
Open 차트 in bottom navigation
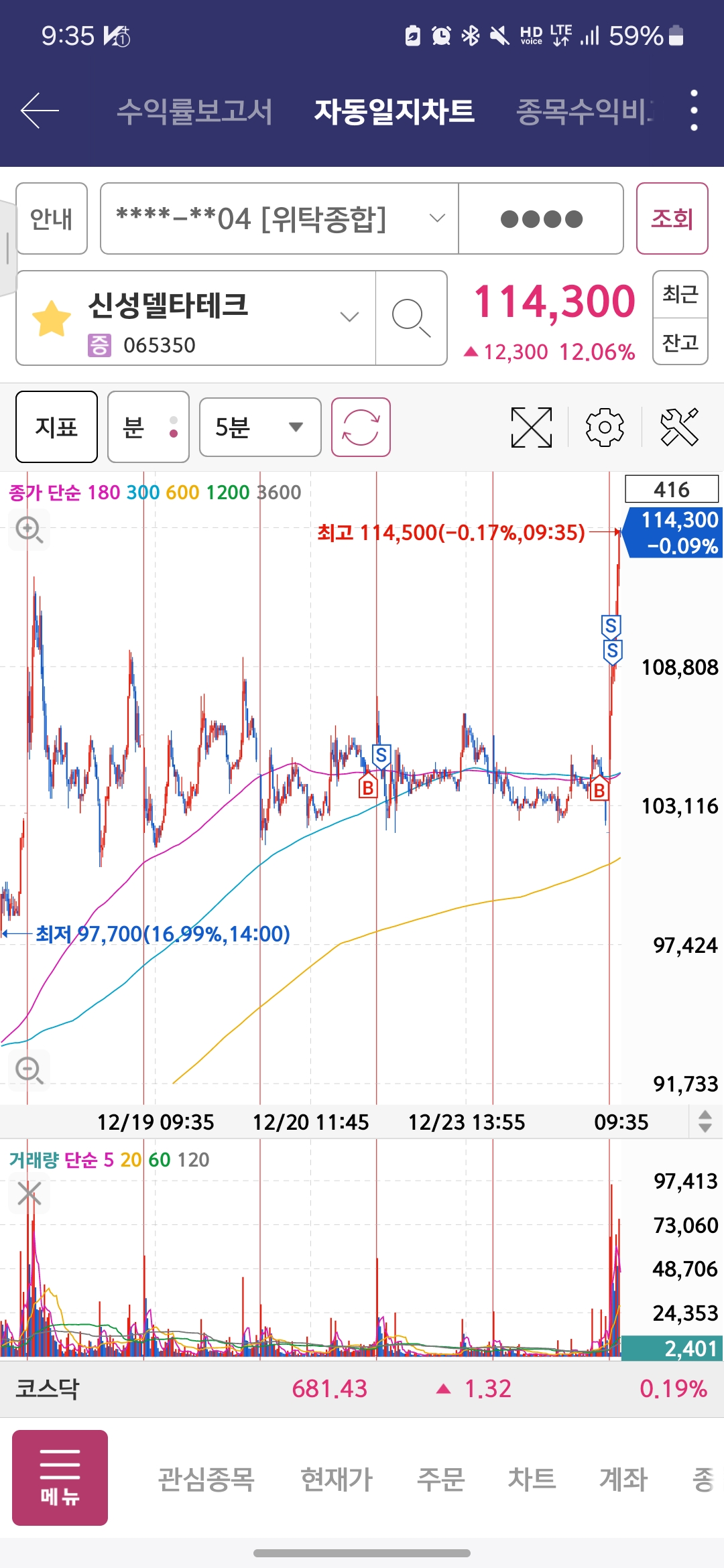coord(532,1479)
